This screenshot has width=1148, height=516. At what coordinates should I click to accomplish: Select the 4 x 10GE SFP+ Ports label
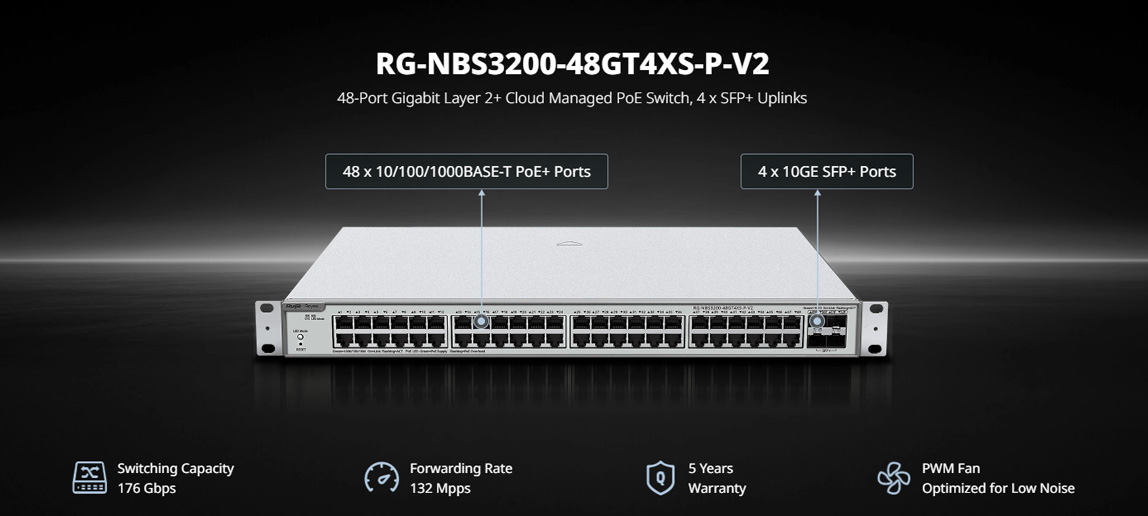point(827,171)
